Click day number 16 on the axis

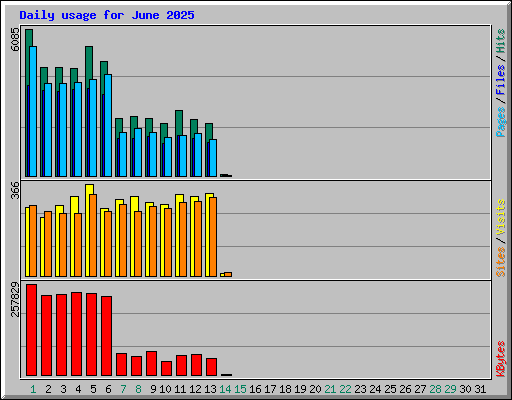coord(255,389)
